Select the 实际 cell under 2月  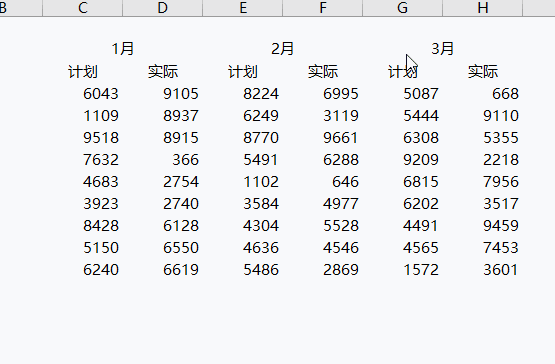pyautogui.click(x=322, y=72)
